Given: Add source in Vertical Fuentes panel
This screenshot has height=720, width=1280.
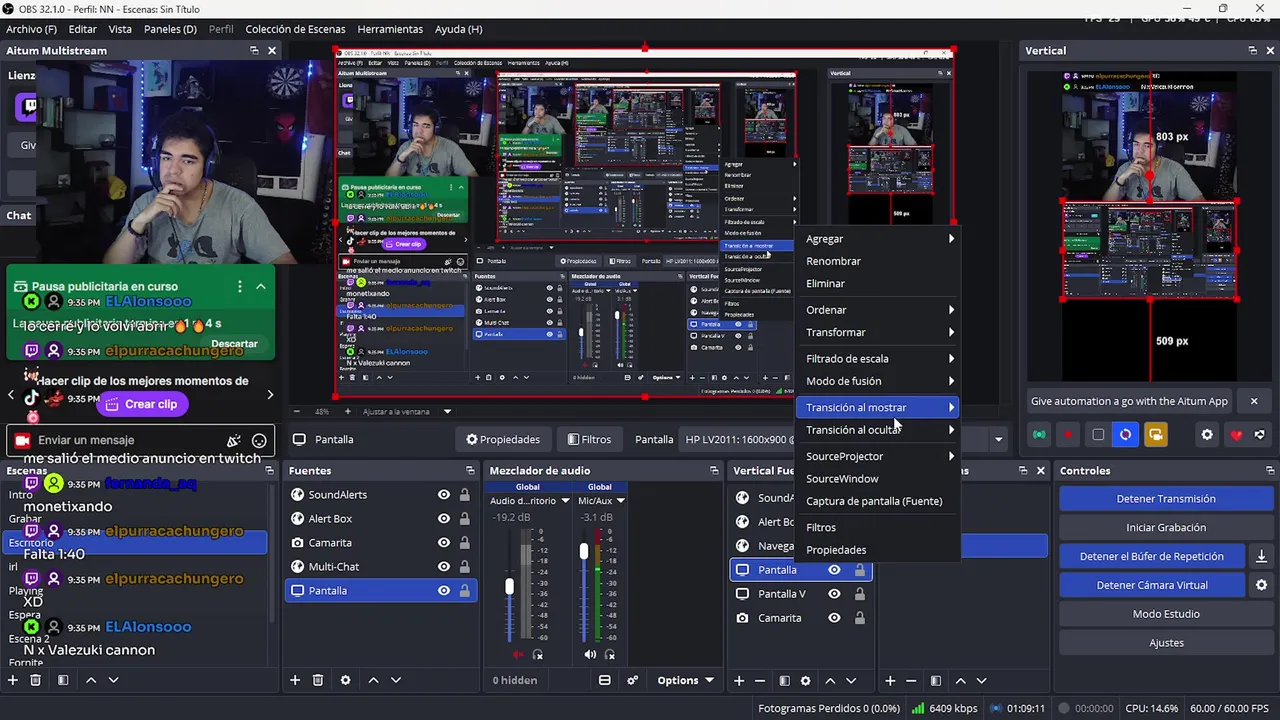Looking at the screenshot, I should click(739, 681).
